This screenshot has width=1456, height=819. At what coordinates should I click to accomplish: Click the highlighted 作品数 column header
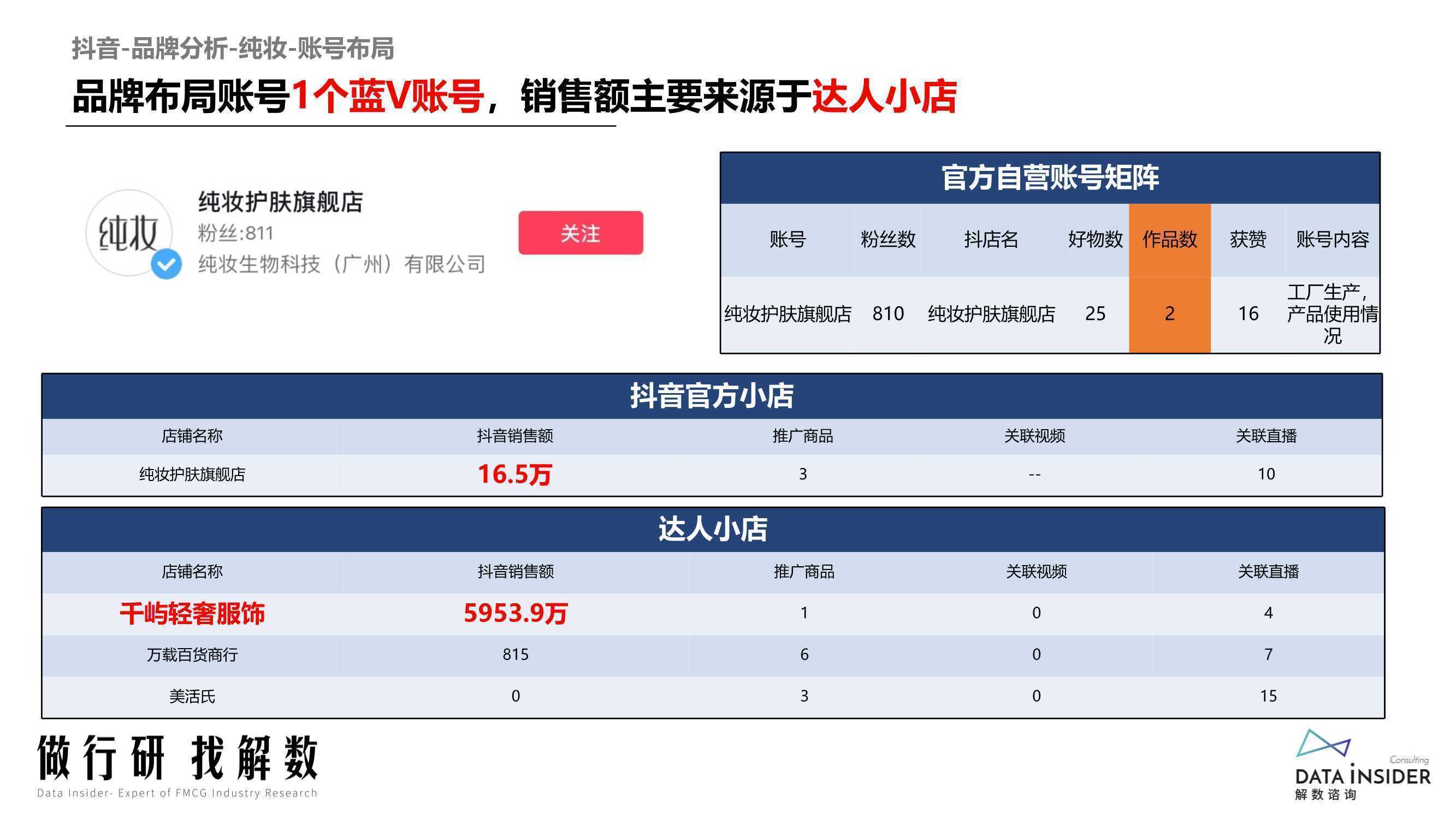(x=1169, y=240)
